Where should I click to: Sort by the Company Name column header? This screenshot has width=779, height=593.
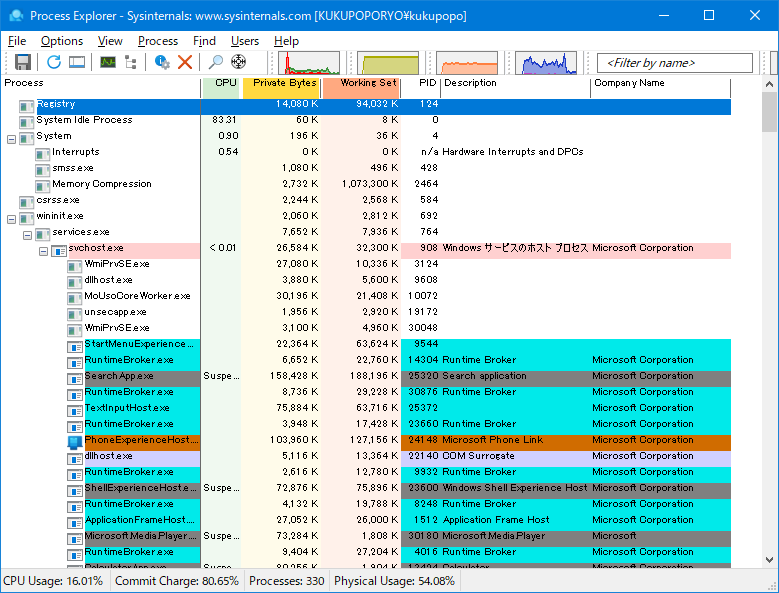(661, 86)
